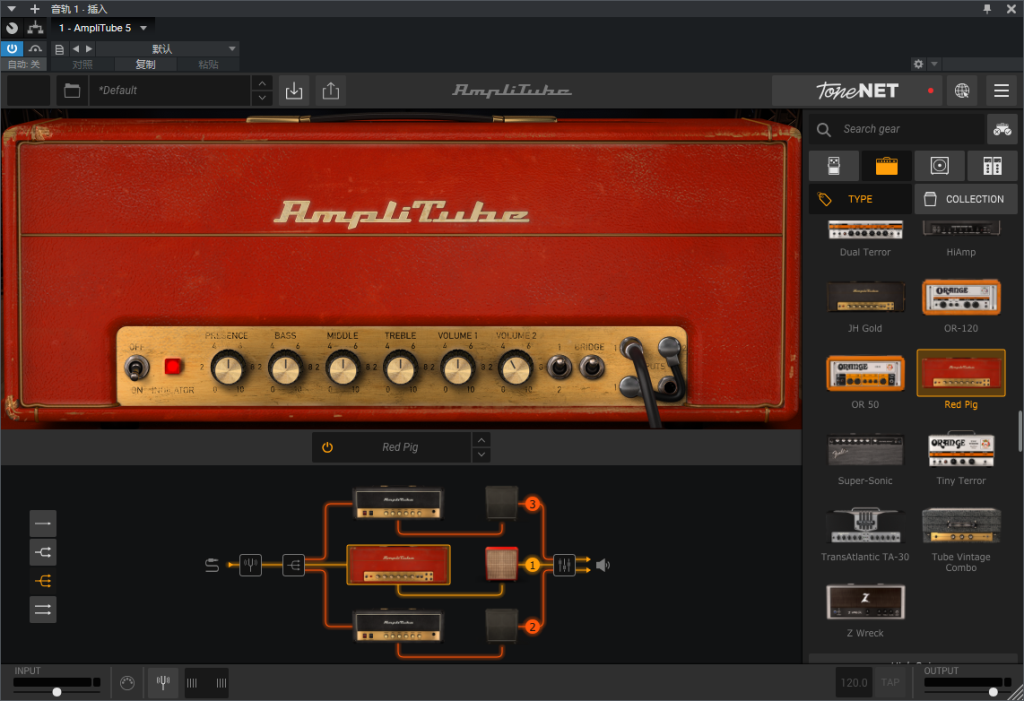Select the stomp pedal gear category
The width and height of the screenshot is (1024, 701).
(x=833, y=166)
